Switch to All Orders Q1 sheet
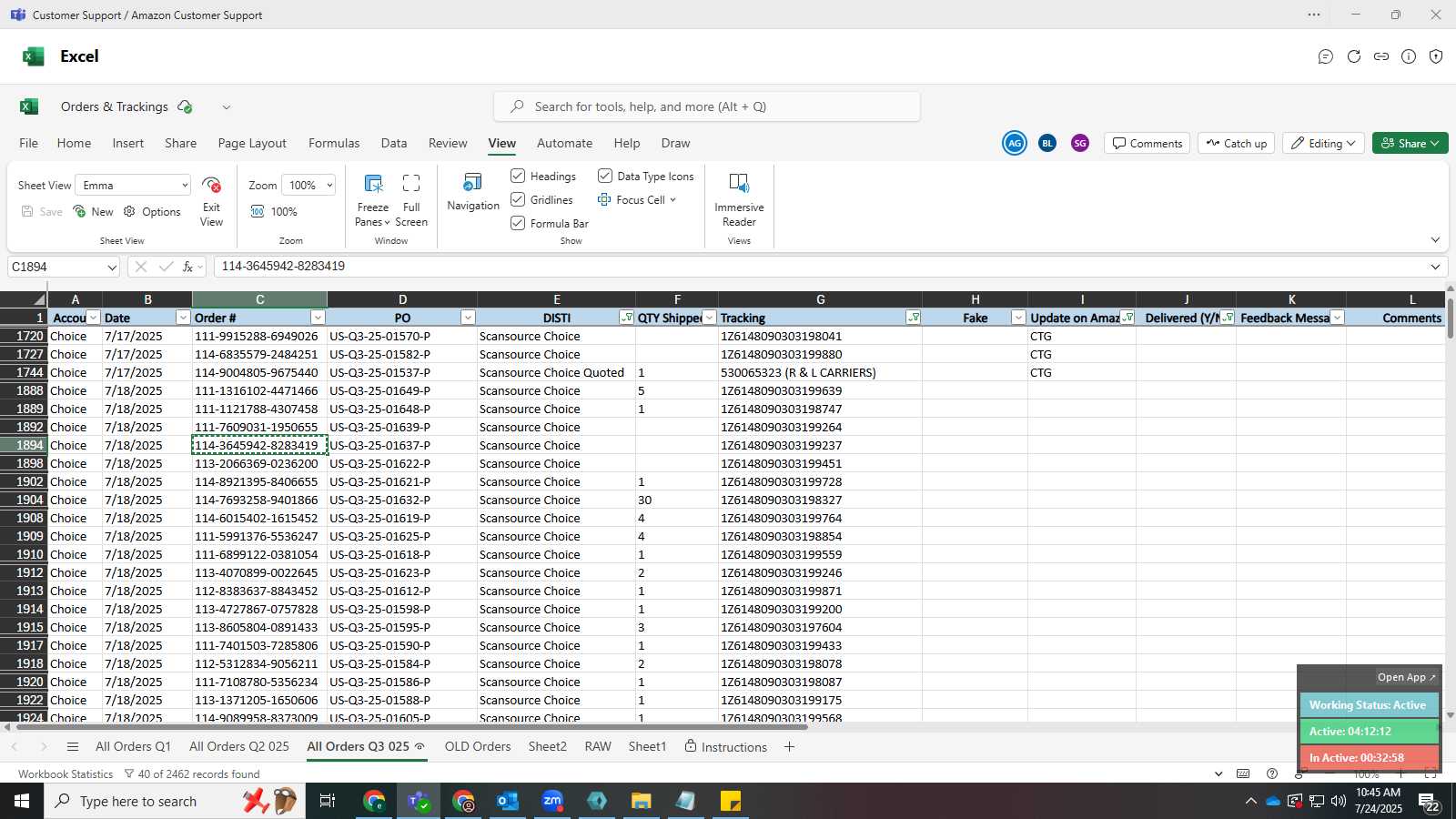The width and height of the screenshot is (1456, 819). (x=133, y=747)
